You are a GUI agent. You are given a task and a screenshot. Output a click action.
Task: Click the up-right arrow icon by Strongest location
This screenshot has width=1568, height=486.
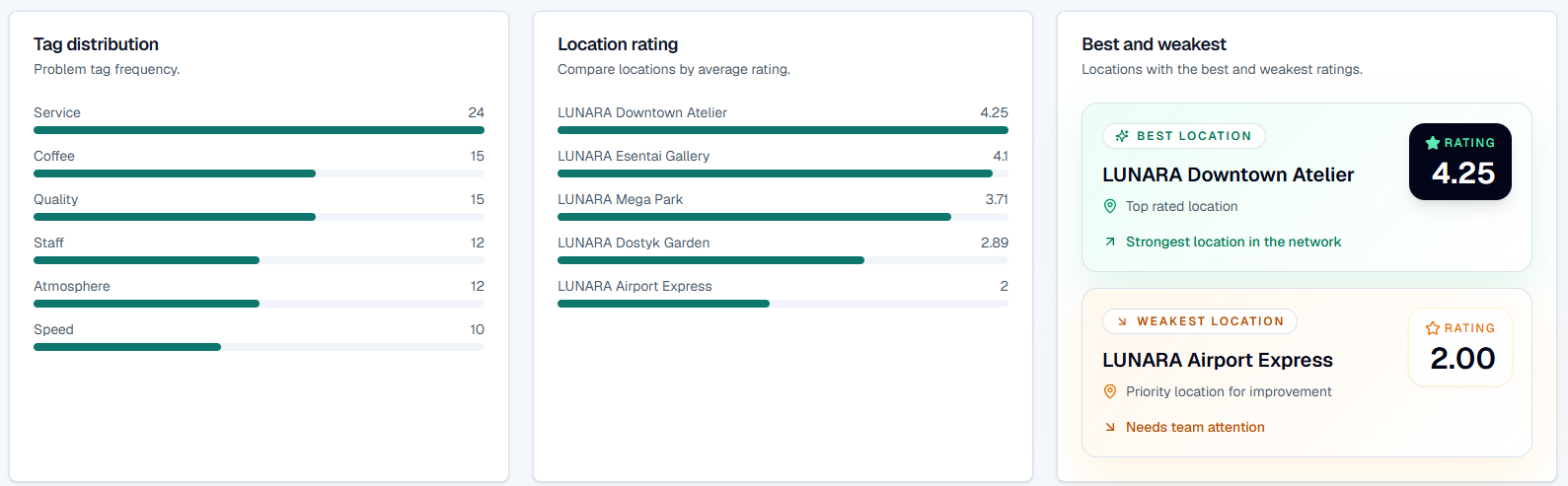click(1110, 242)
